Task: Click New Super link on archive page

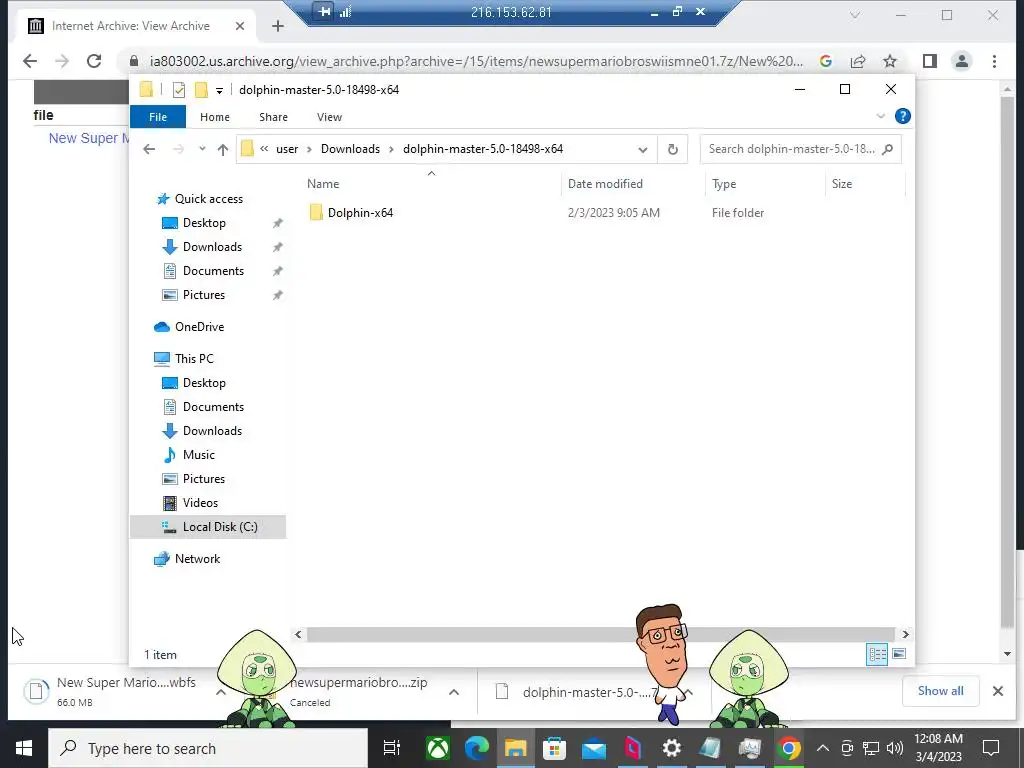Action: tap(89, 138)
